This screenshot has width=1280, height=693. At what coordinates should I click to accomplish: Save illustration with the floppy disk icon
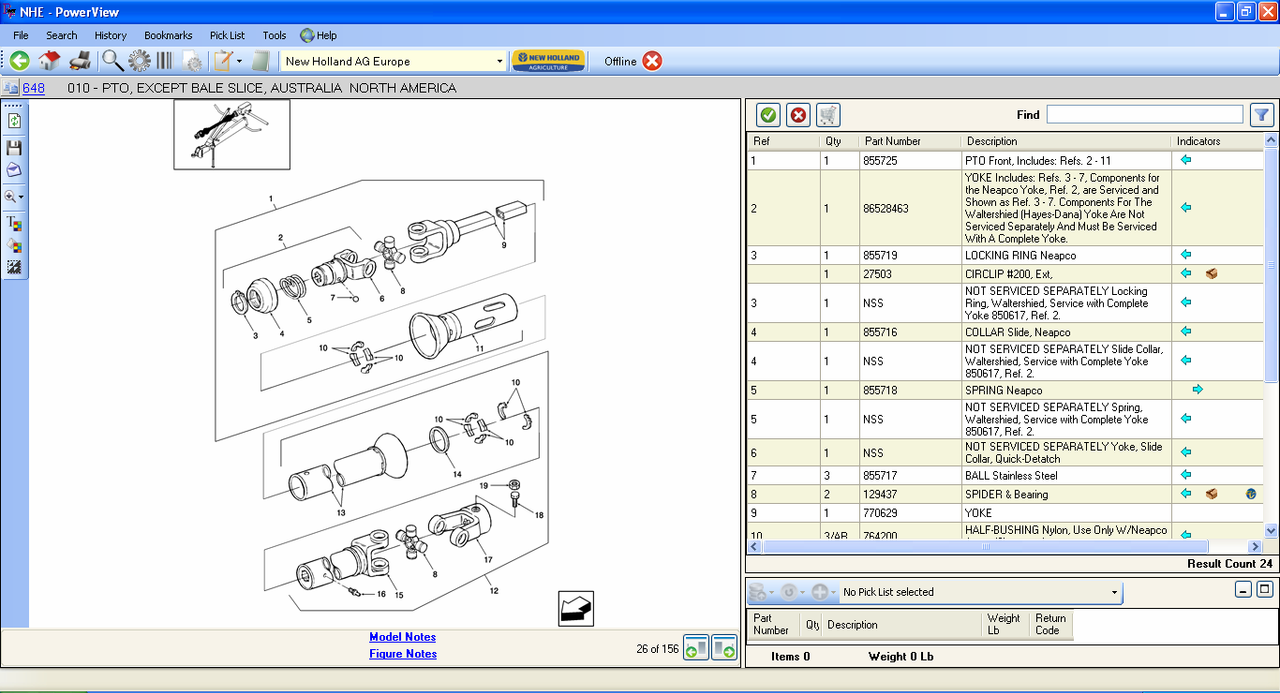coord(14,147)
